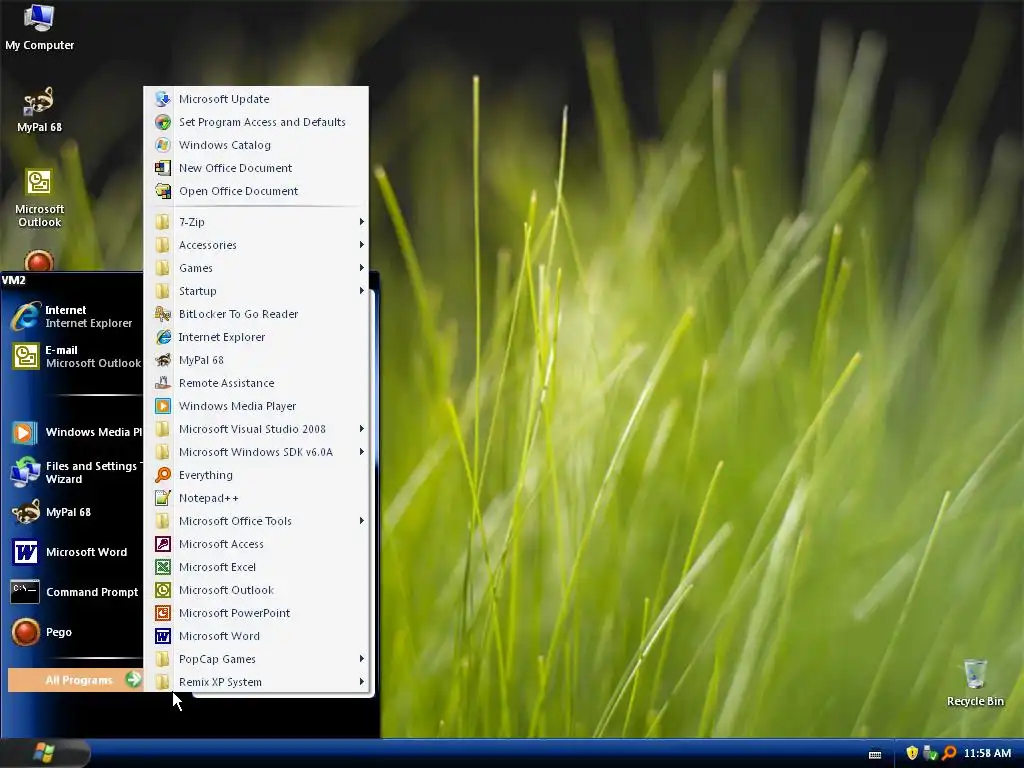
Task: Expand the PopCap Games submenu arrow
Action: (x=361, y=659)
